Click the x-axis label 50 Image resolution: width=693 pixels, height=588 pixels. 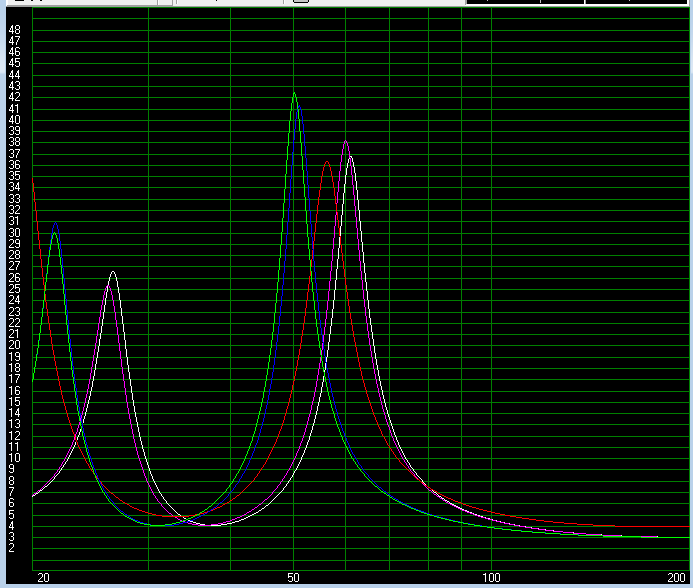[x=294, y=578]
